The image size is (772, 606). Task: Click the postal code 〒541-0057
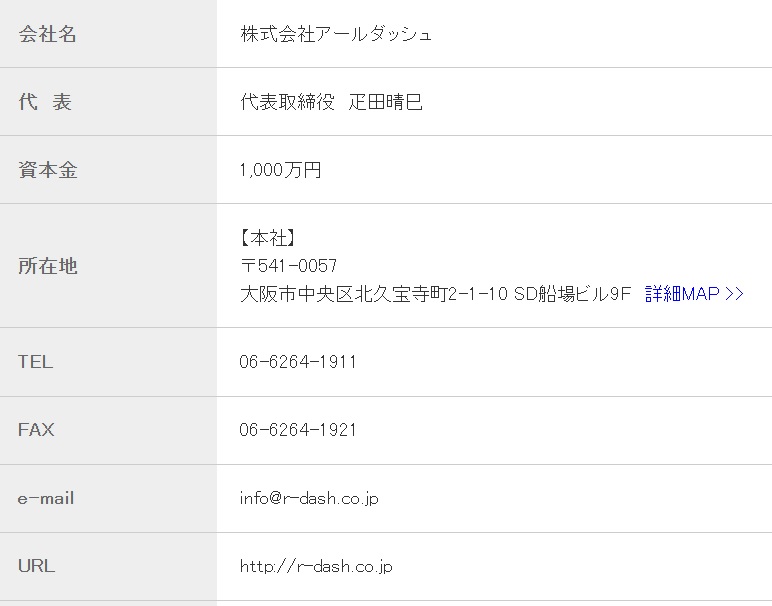point(289,266)
